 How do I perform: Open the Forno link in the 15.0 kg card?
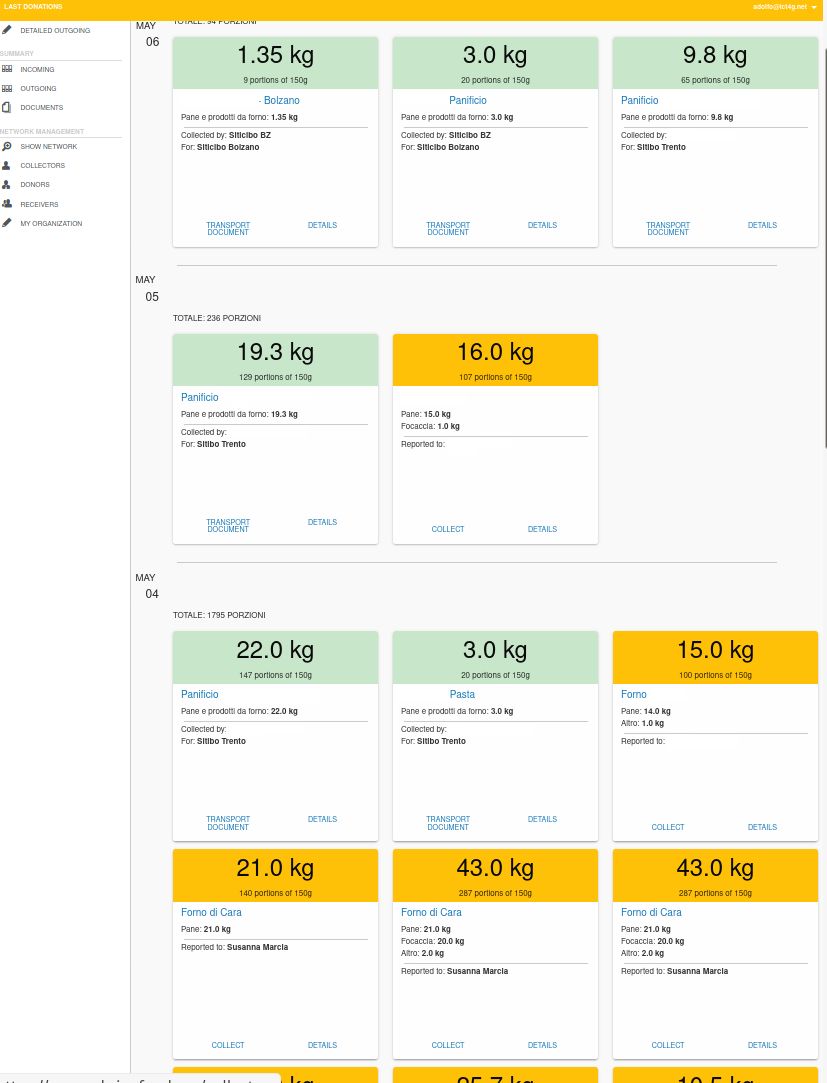(634, 694)
